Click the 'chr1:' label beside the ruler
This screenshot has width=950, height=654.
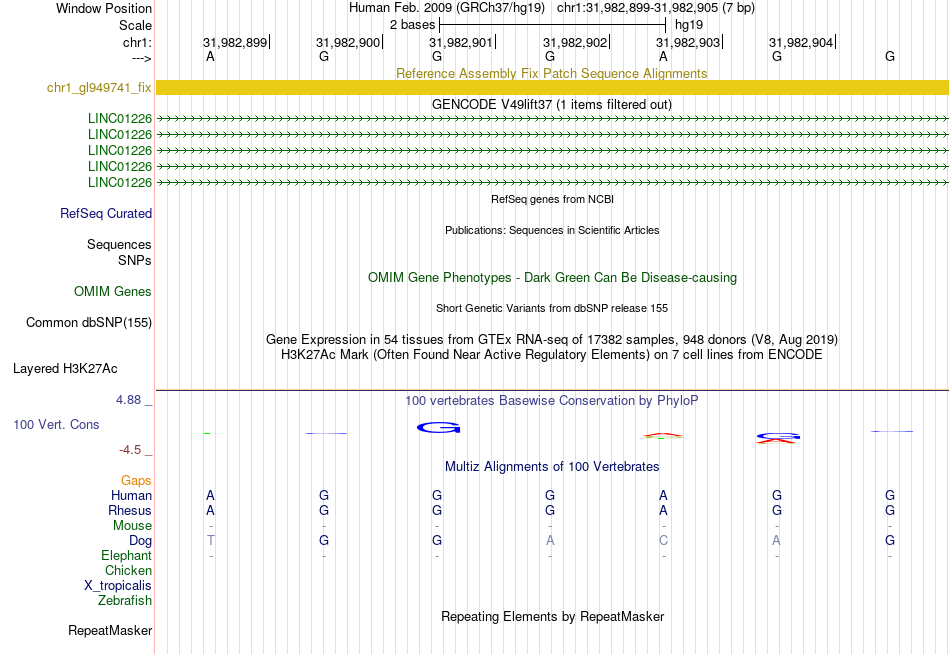137,42
